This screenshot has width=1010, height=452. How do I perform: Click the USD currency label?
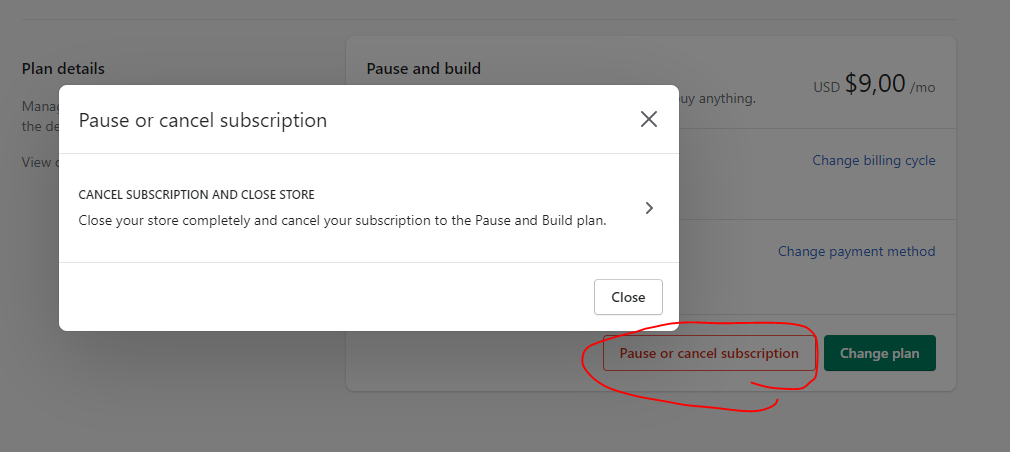click(x=826, y=87)
